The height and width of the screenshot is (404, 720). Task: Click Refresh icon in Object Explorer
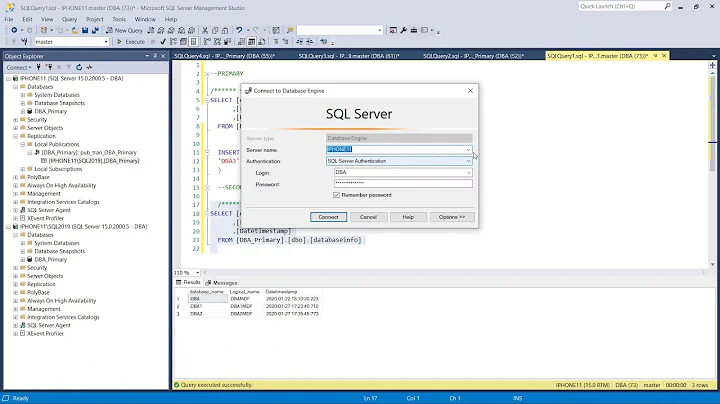79,67
